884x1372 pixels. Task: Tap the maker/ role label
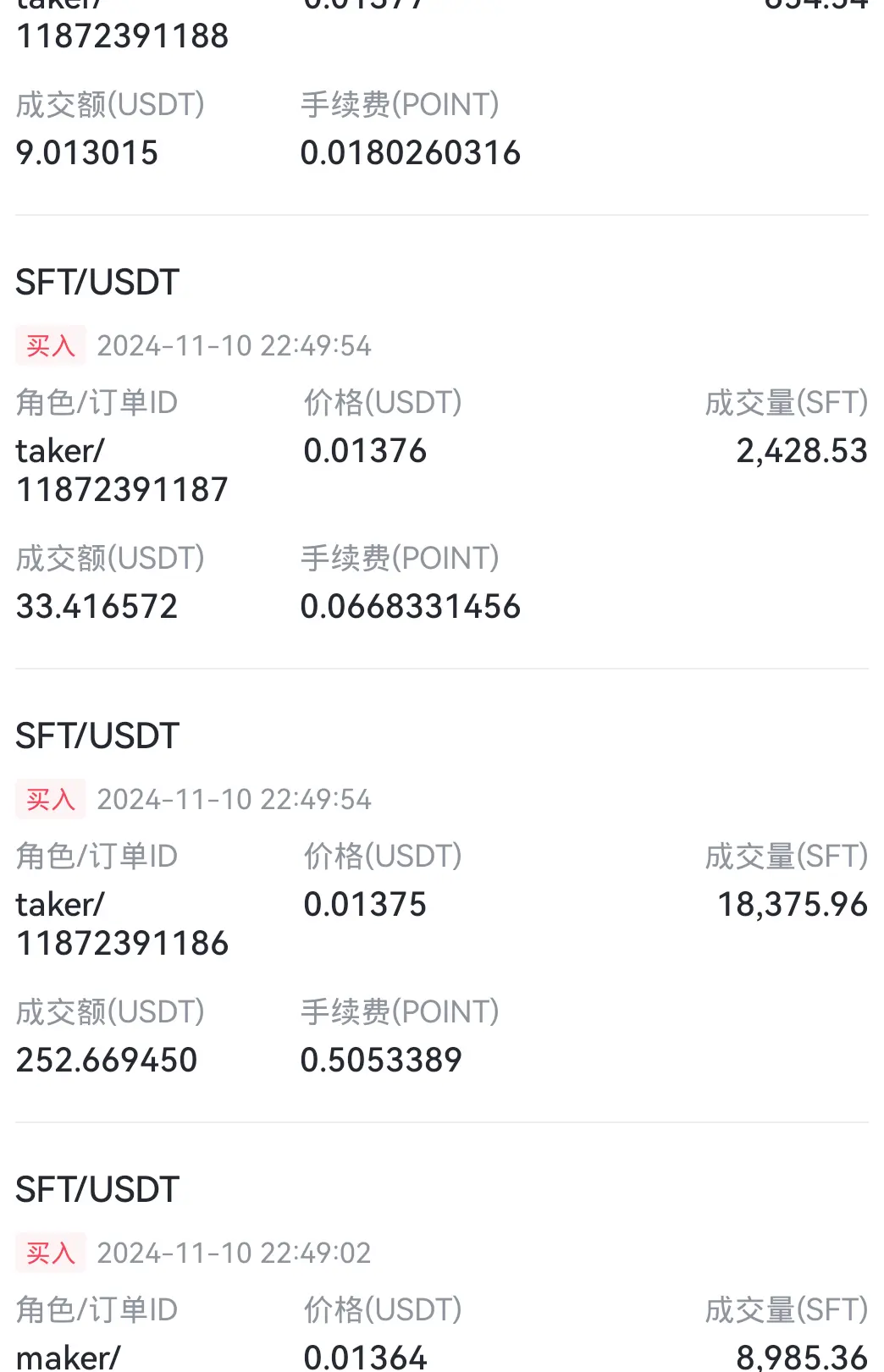click(69, 1357)
